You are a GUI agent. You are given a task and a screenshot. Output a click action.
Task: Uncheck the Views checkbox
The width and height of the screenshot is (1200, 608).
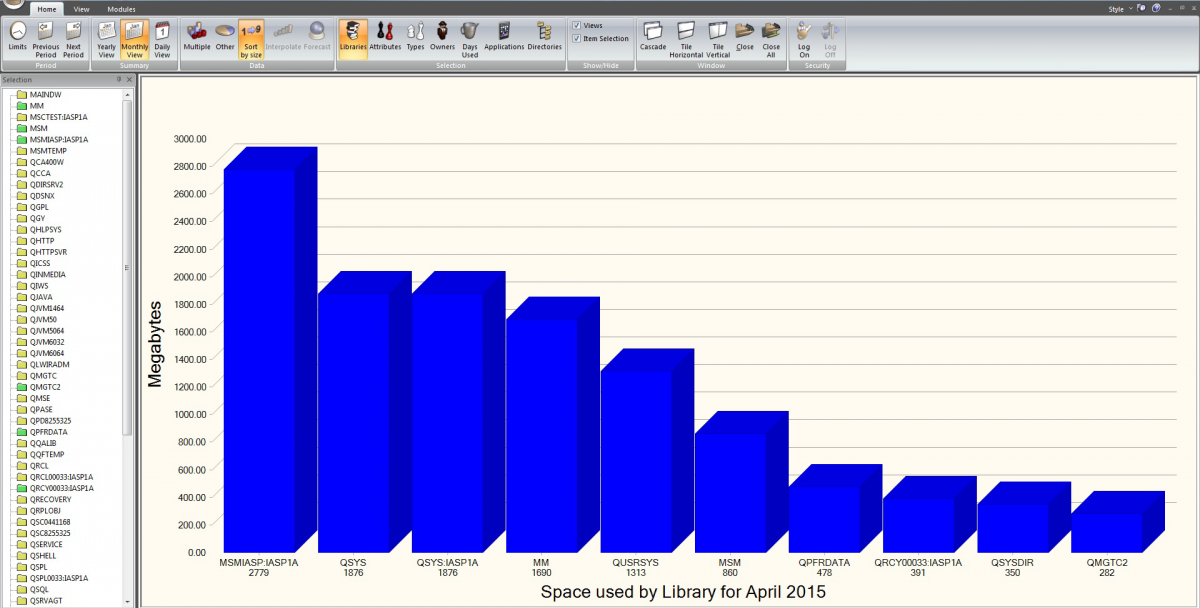pyautogui.click(x=576, y=26)
